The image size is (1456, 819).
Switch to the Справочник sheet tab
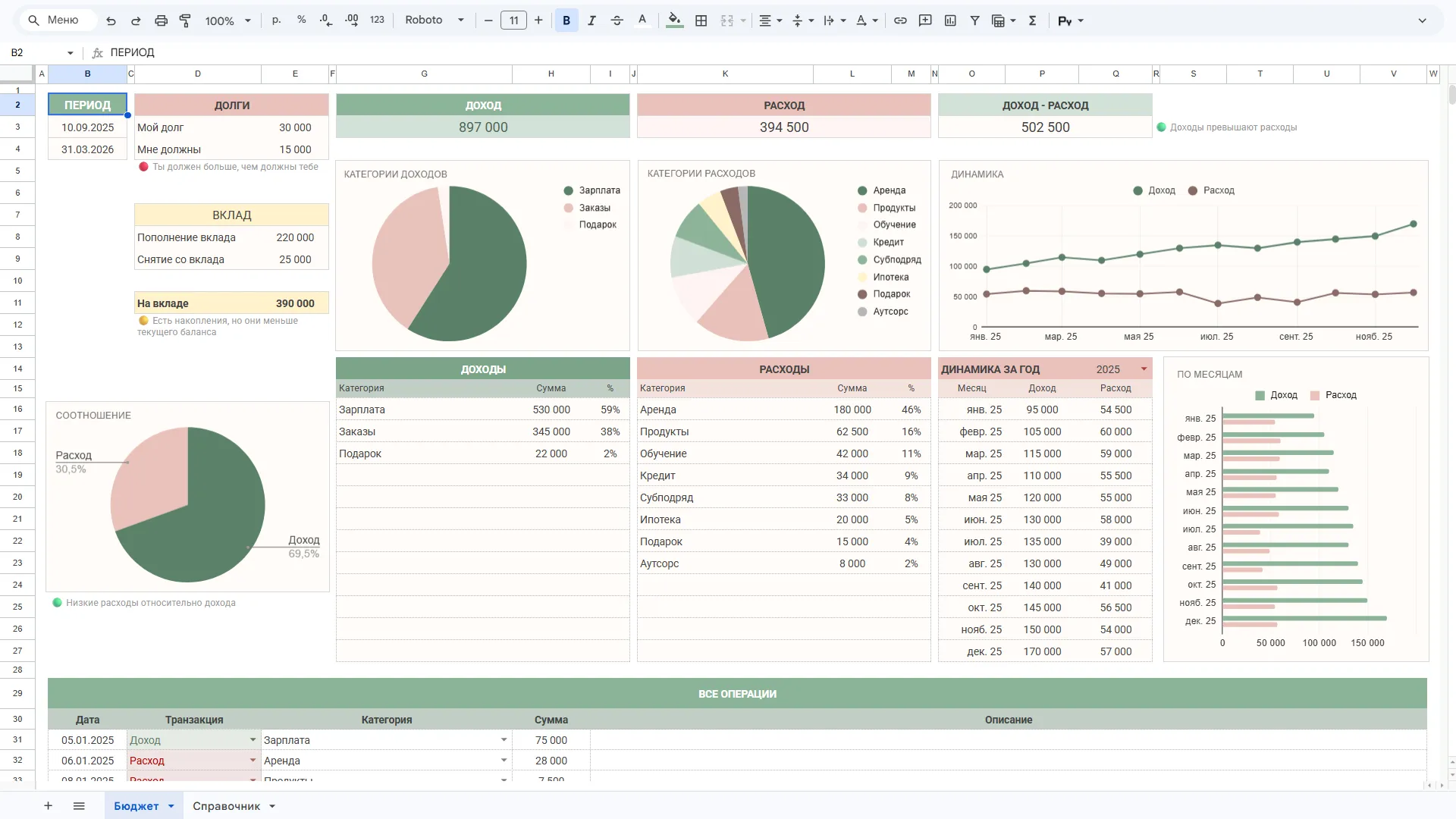[234, 806]
